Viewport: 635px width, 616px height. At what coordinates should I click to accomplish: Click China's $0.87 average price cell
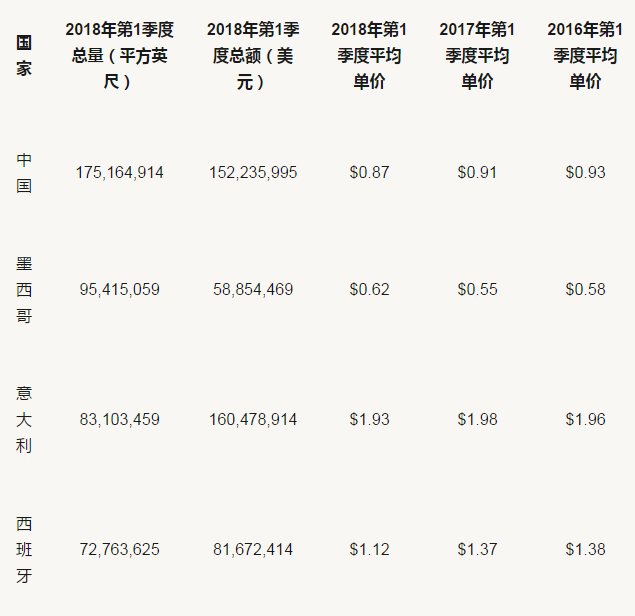[369, 173]
